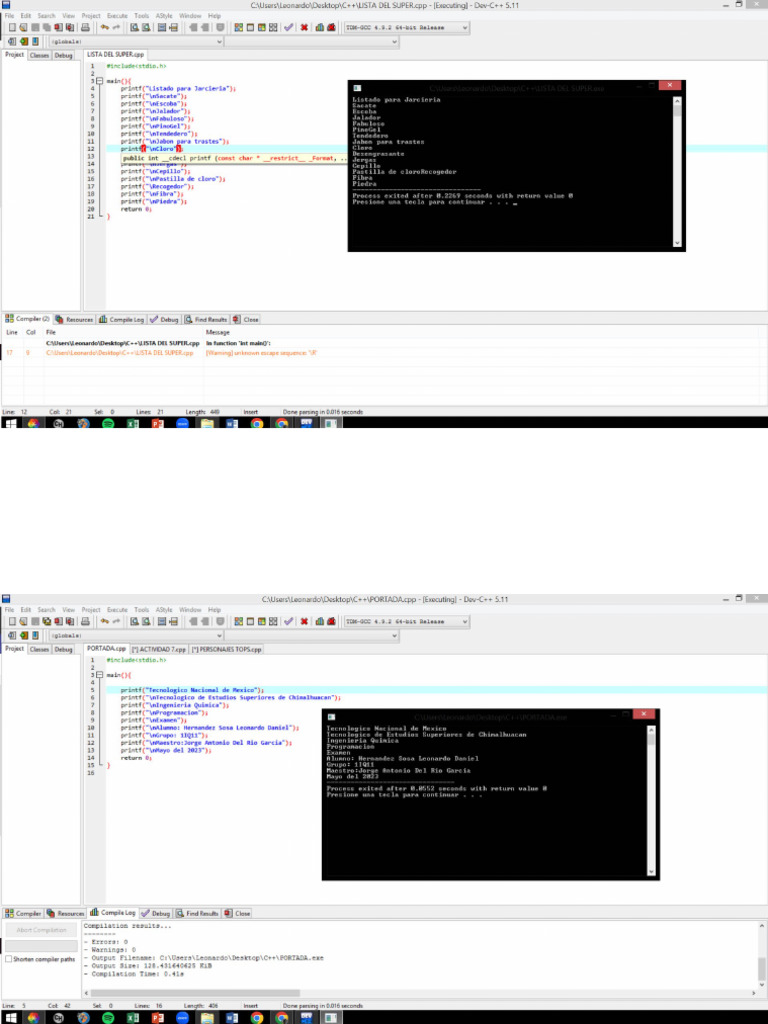The width and height of the screenshot is (768, 1024).
Task: Click Debug checkmark icon in PORTADA window toolbar
Action: click(288, 621)
